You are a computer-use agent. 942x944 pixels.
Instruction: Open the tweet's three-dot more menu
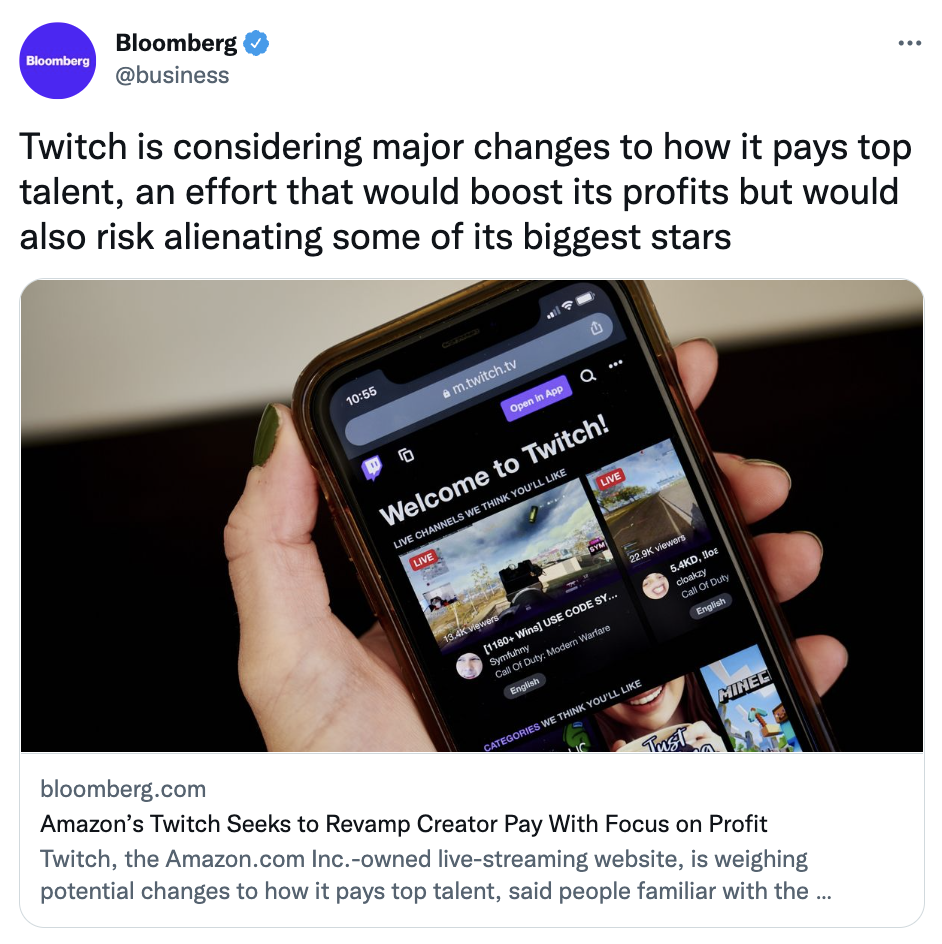coord(909,43)
